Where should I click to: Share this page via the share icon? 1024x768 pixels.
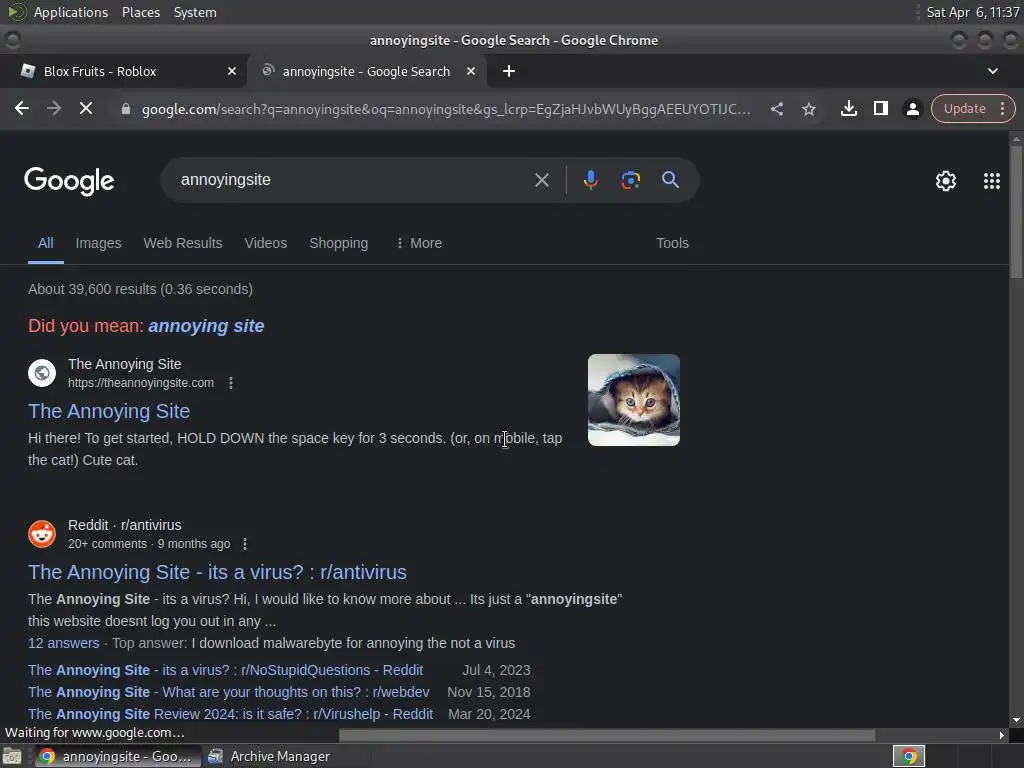(x=776, y=109)
